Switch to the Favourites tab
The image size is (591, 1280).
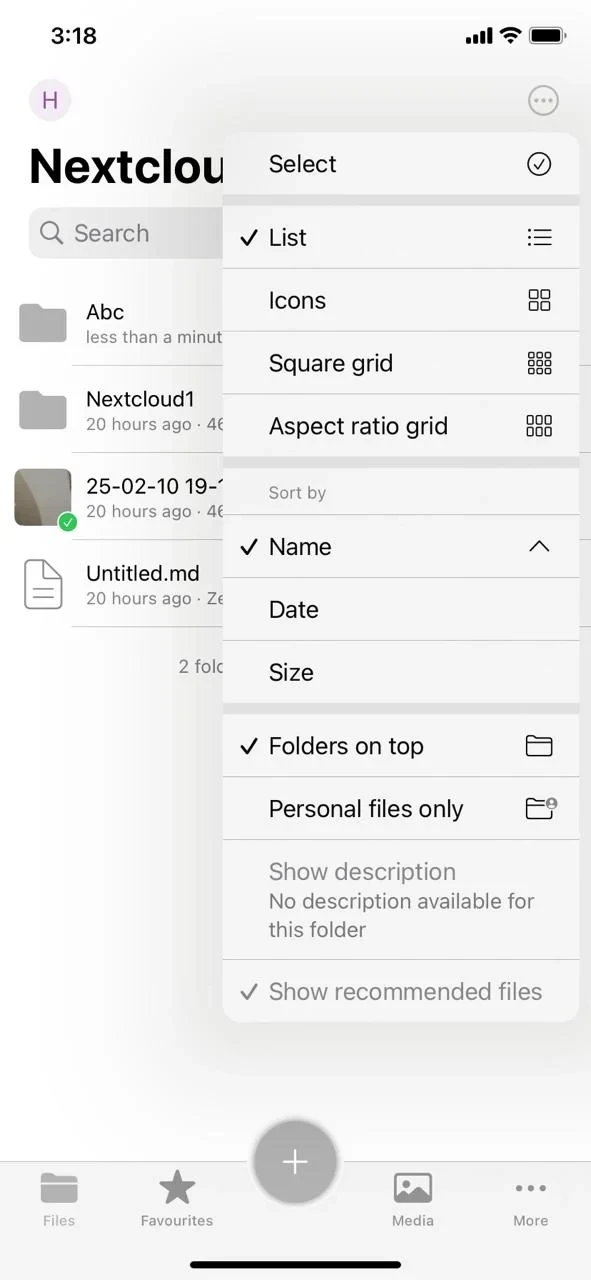point(177,1198)
